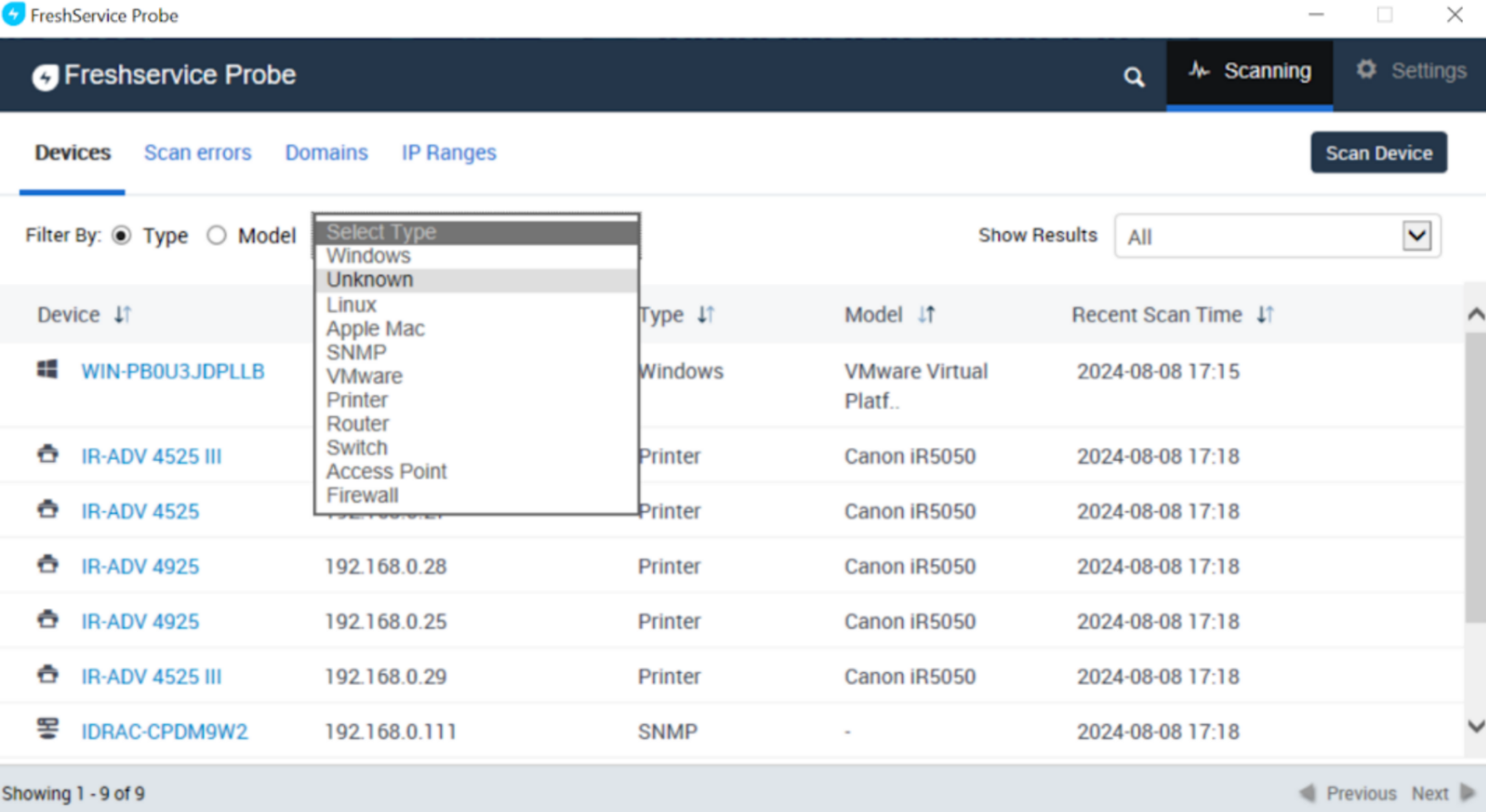Click printer icon in 192.168.0.28 row
Viewport: 1486px width, 812px height.
[47, 565]
